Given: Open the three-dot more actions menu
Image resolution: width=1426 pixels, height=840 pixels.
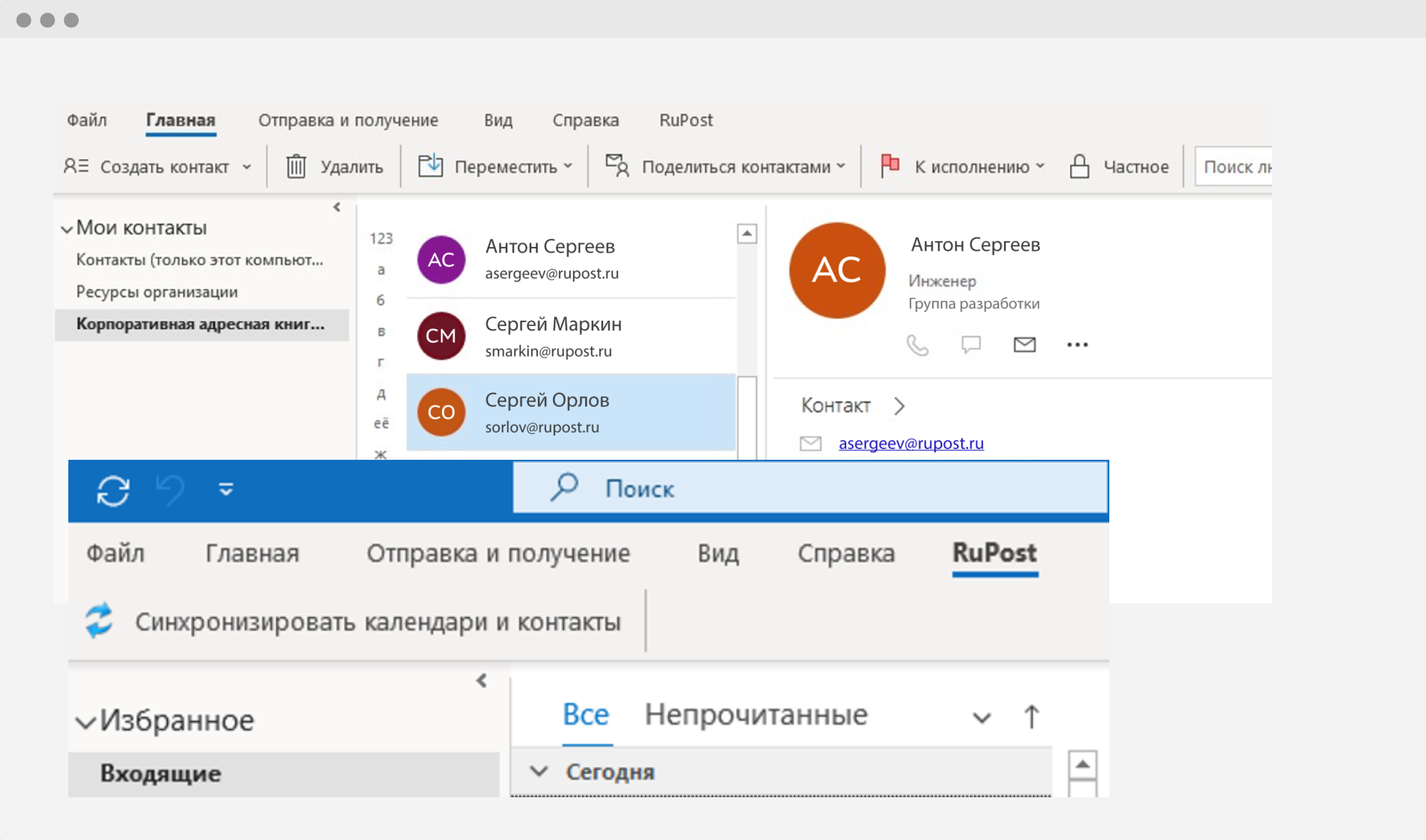Looking at the screenshot, I should pyautogui.click(x=1077, y=345).
